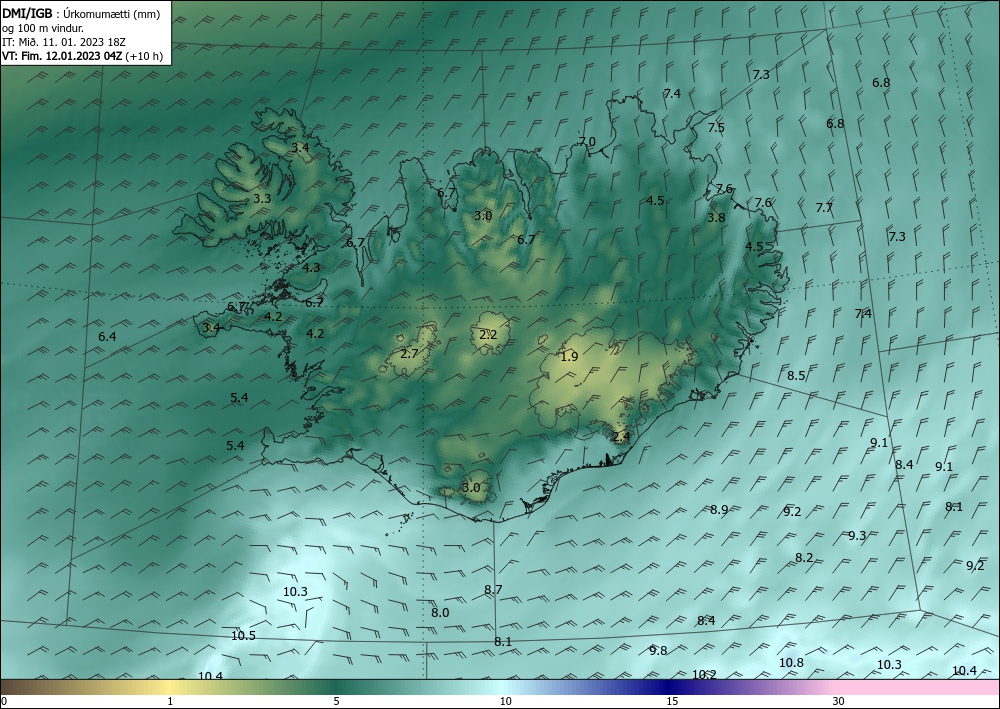Click the 3.8 value in the east highlands

(x=716, y=217)
